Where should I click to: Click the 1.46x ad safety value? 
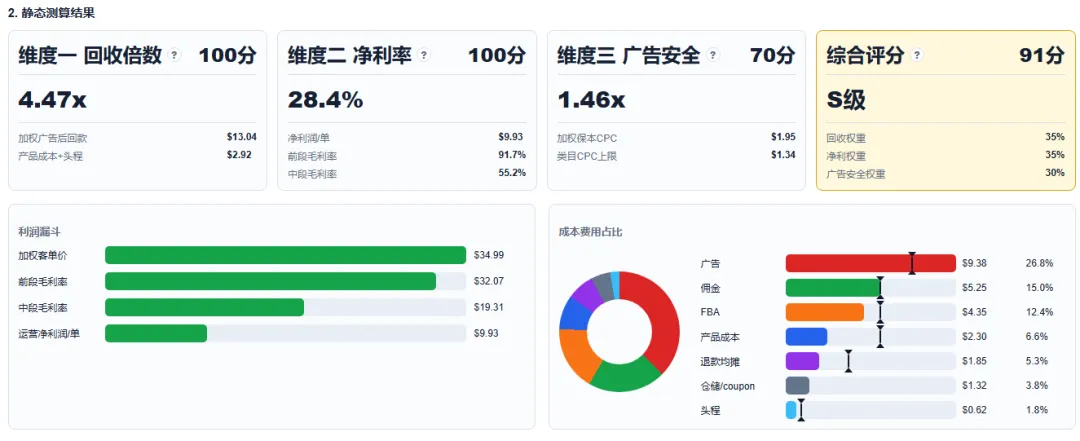591,100
